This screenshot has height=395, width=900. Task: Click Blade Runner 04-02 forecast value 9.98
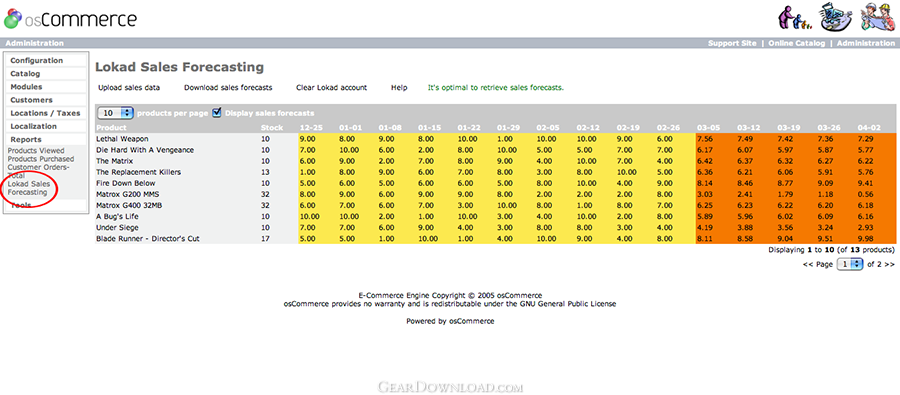click(x=866, y=238)
